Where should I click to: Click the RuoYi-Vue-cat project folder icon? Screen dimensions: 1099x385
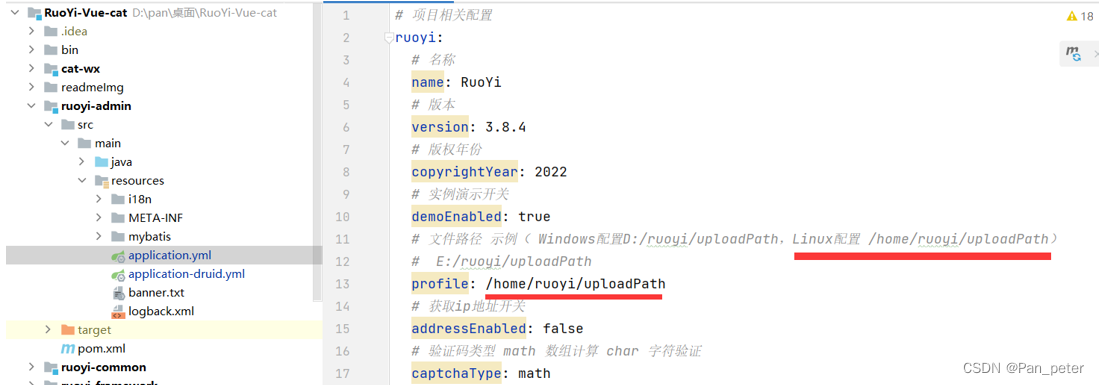pyautogui.click(x=34, y=13)
